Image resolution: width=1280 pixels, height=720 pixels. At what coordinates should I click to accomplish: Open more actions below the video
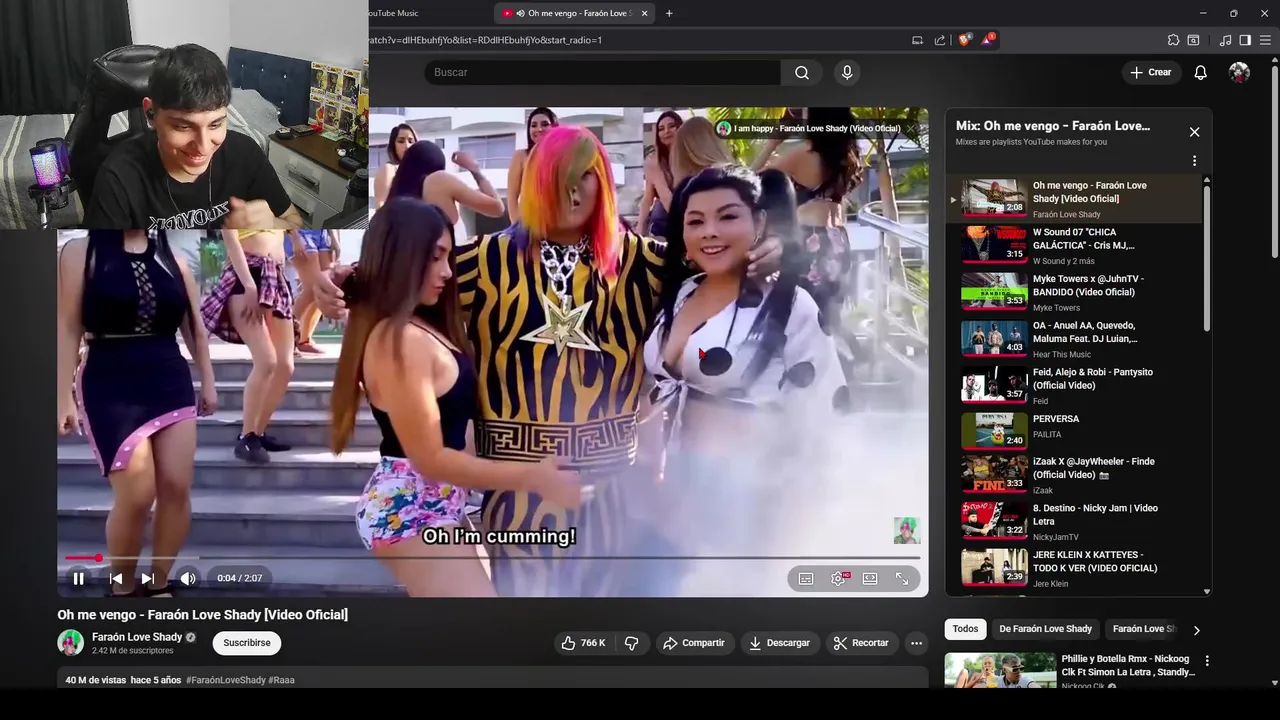(x=916, y=643)
